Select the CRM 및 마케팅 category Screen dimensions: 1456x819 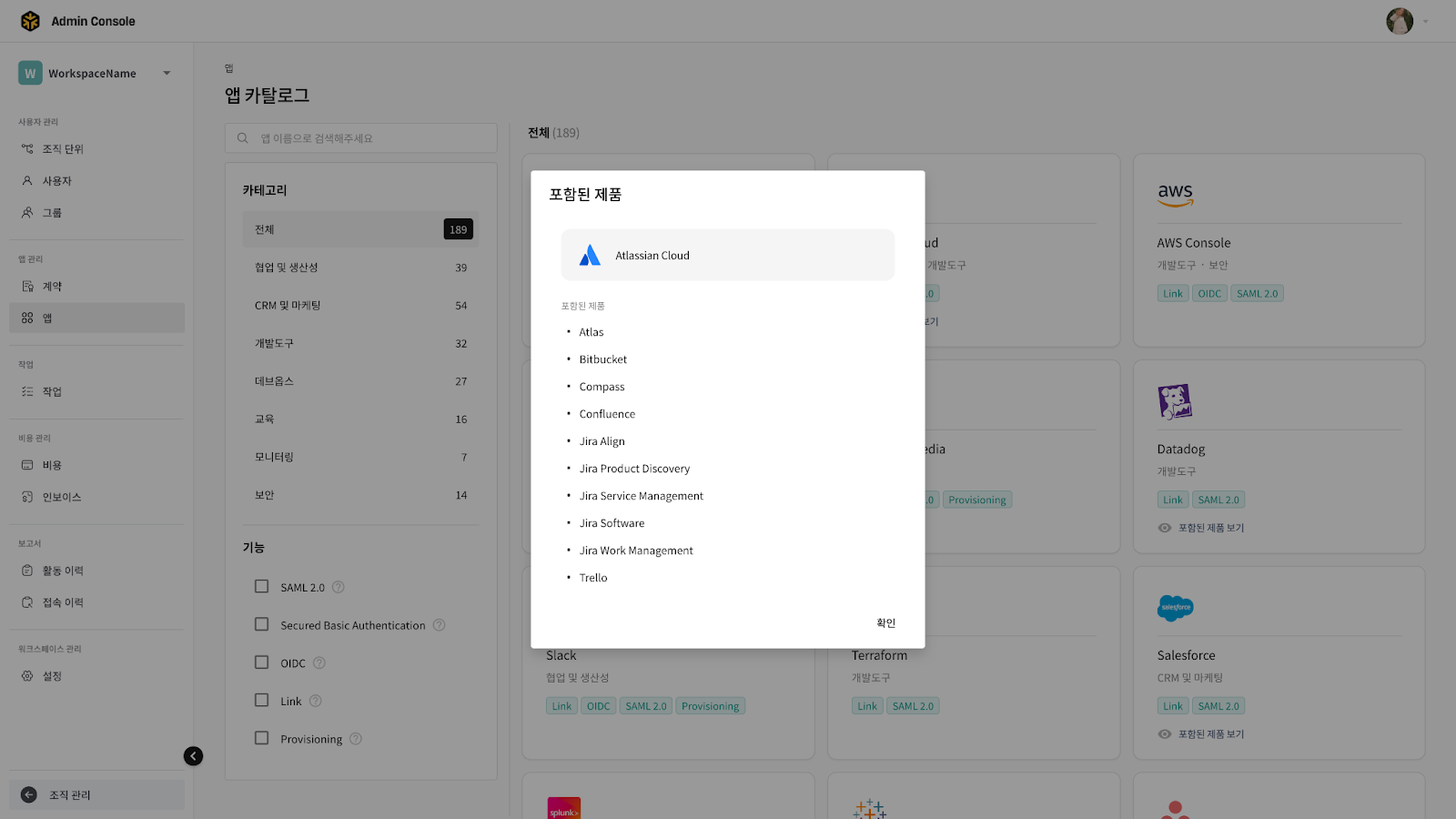(360, 306)
